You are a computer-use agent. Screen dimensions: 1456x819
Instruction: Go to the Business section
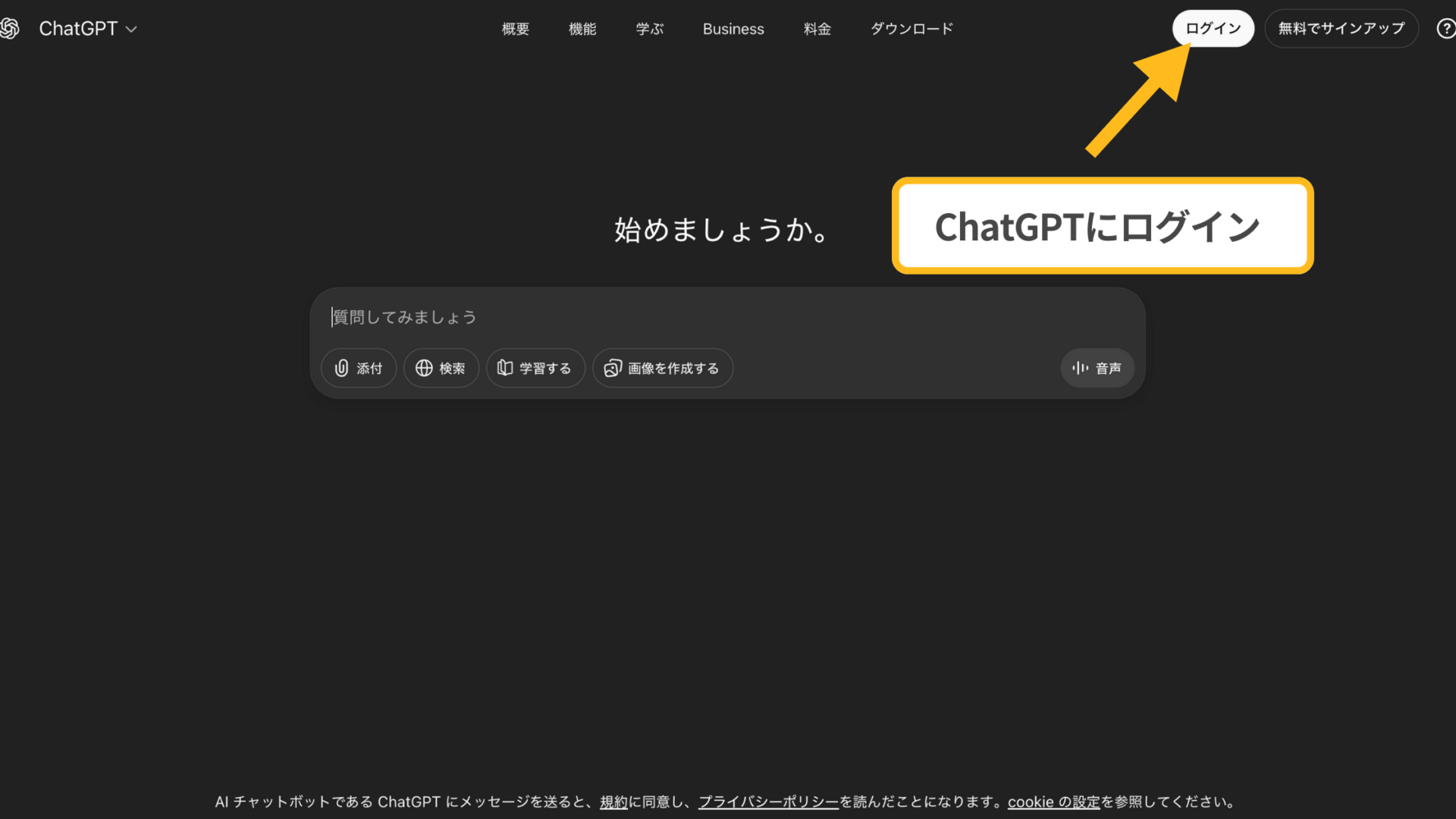coord(733,28)
